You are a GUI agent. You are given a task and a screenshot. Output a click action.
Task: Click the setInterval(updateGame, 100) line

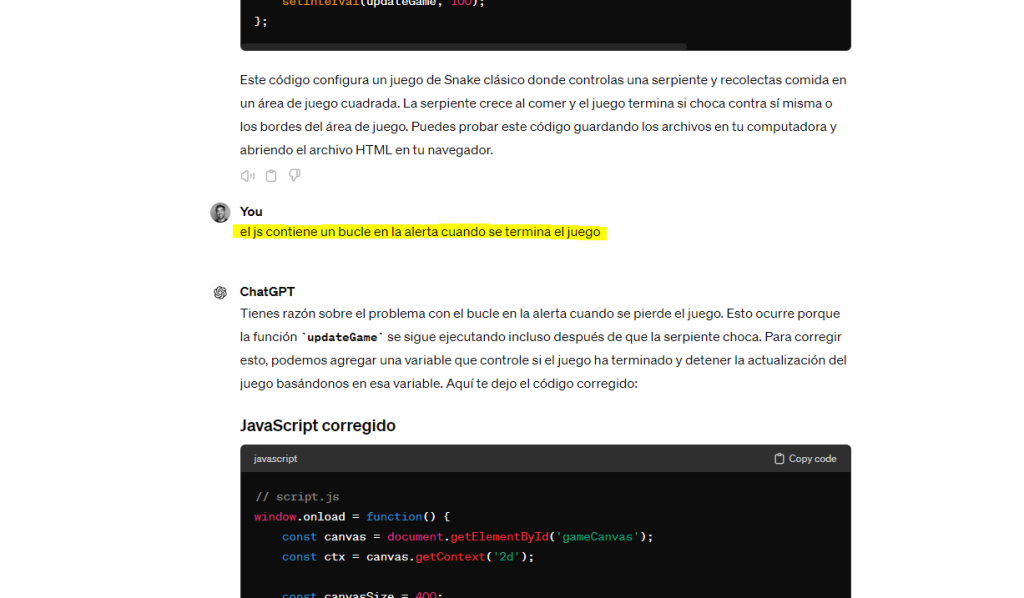coord(383,3)
